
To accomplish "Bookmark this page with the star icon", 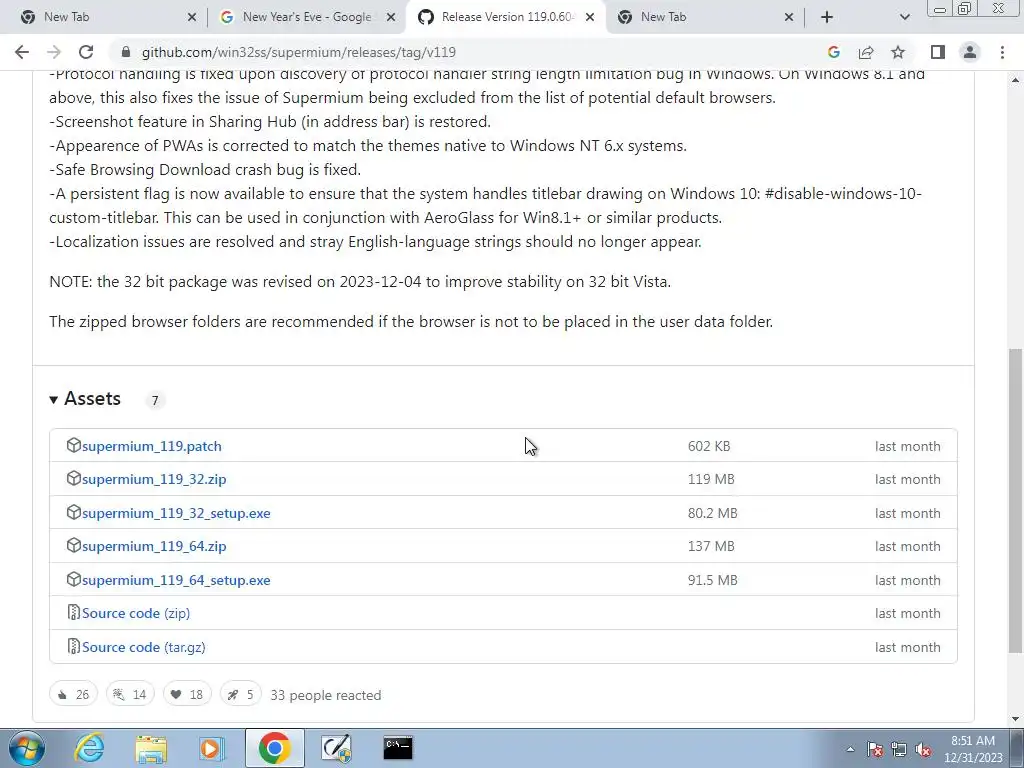I will tap(898, 52).
